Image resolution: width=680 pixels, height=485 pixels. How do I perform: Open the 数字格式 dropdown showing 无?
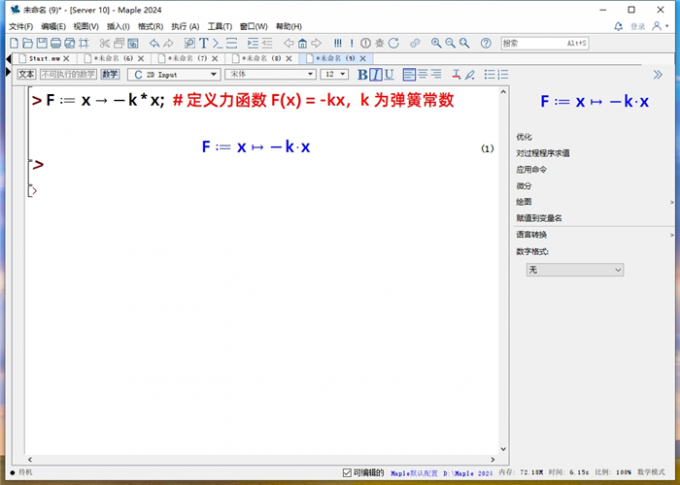click(575, 270)
